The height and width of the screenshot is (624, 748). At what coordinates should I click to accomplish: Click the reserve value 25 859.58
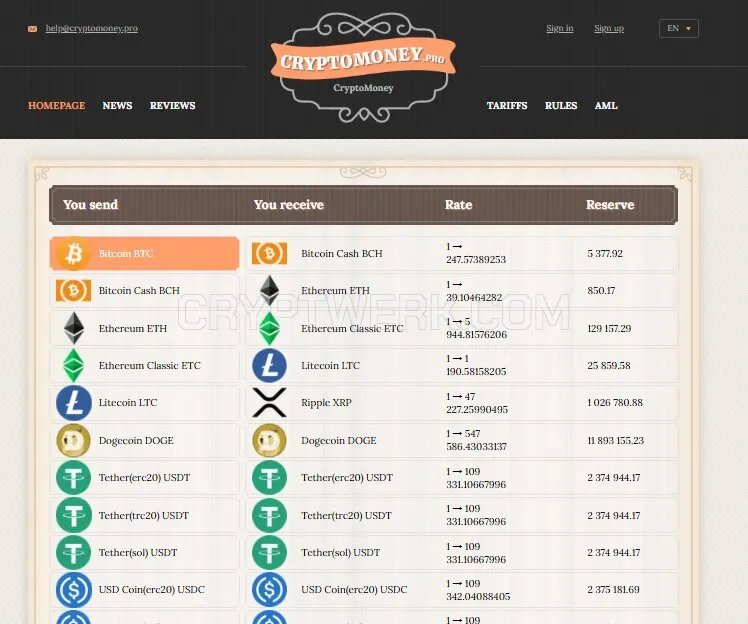609,365
